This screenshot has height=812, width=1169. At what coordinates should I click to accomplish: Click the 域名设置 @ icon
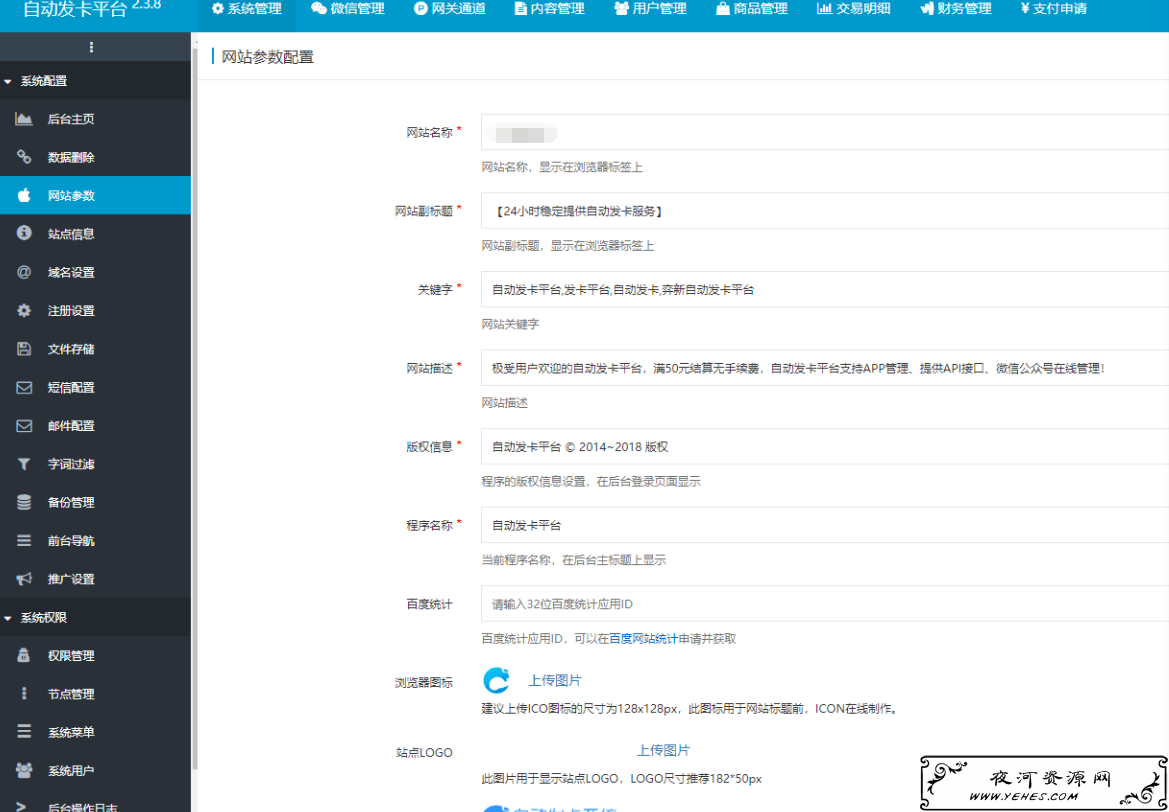pos(24,272)
